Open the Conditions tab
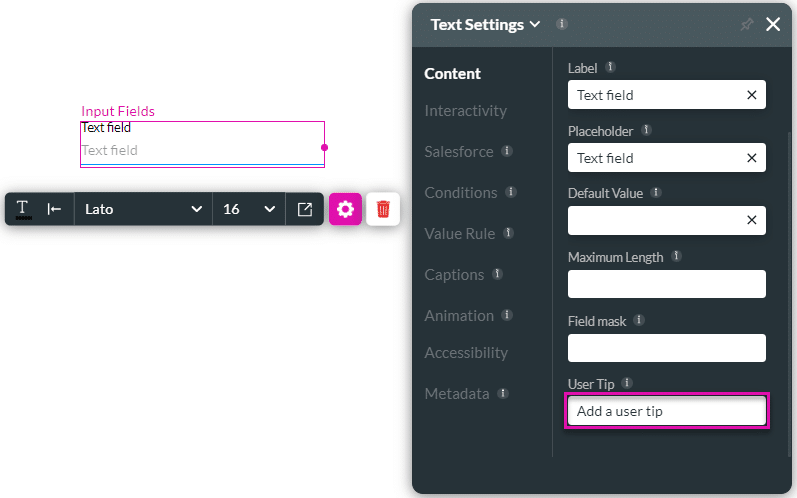Viewport: 797px width, 498px height. (x=460, y=192)
